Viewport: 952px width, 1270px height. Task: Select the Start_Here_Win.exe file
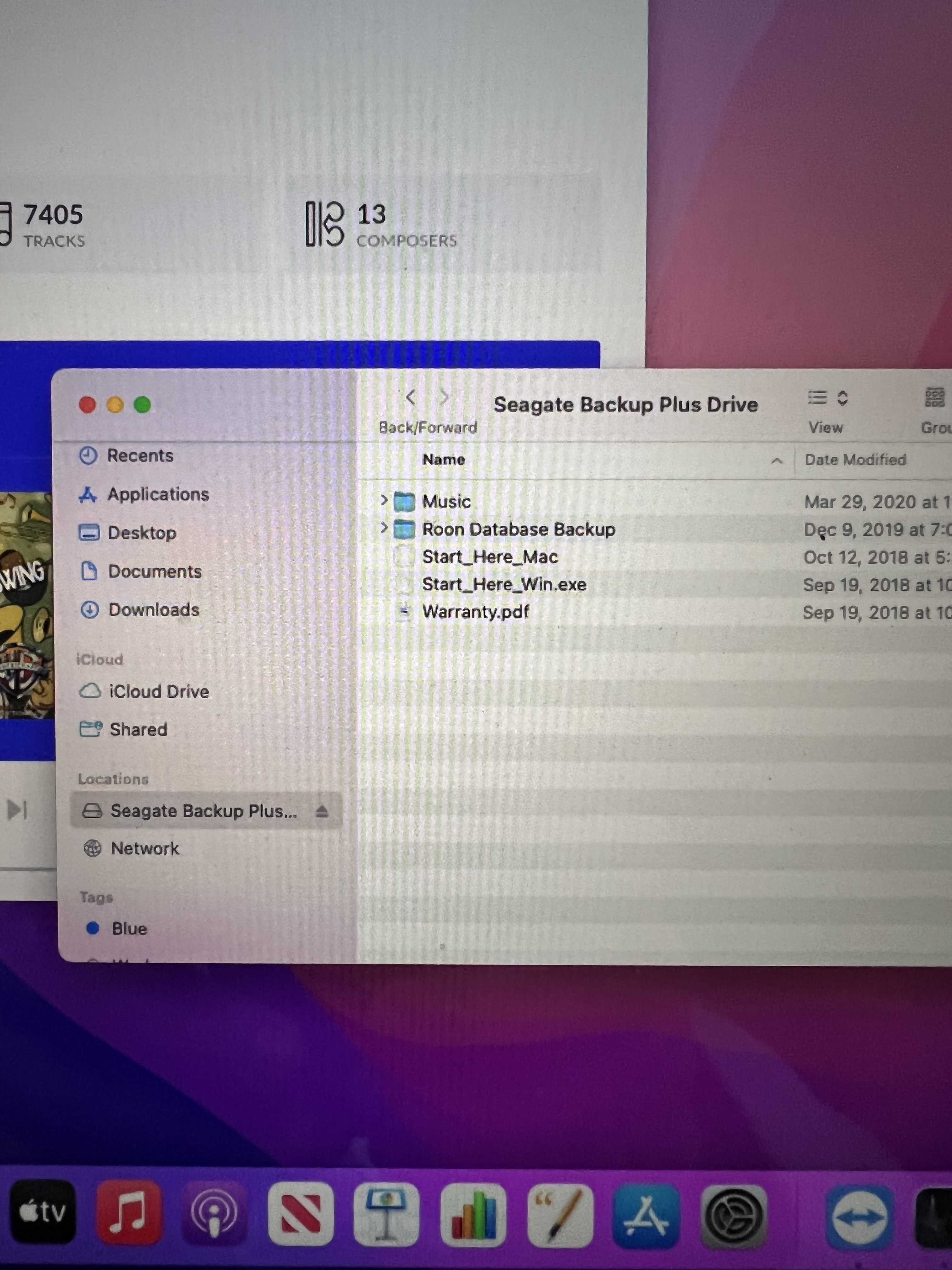pyautogui.click(x=504, y=585)
